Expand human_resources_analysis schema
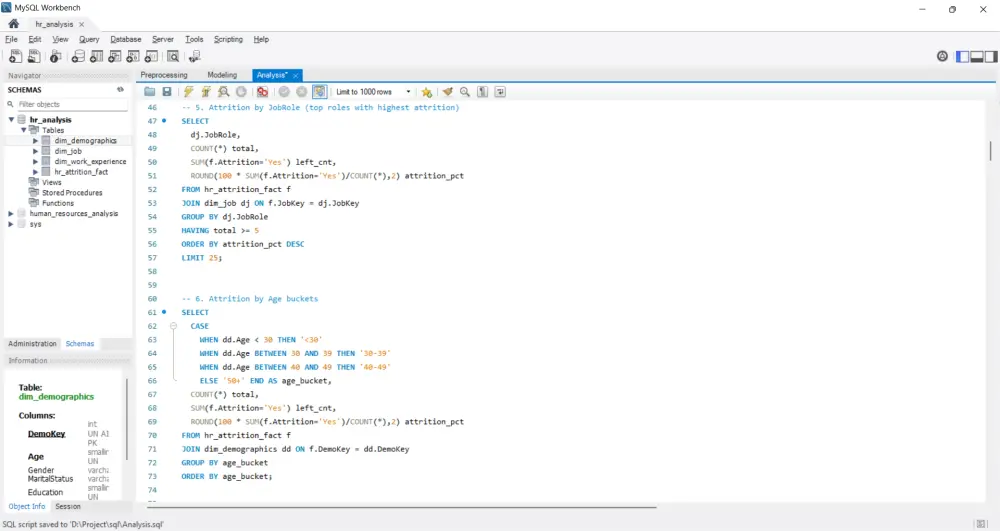 coord(11,214)
